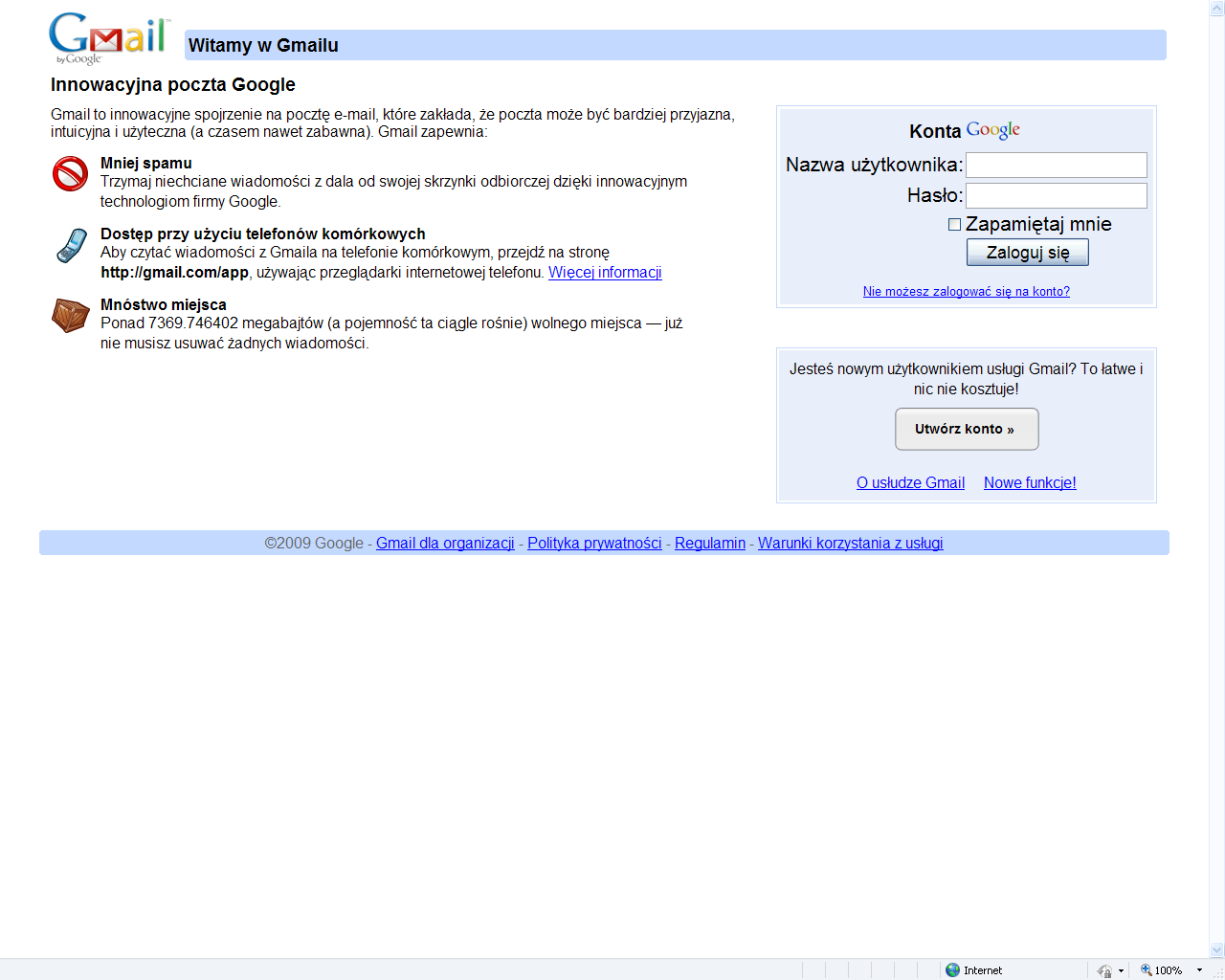Open the Nowe funkcje! link
Image resolution: width=1225 pixels, height=980 pixels.
(1030, 483)
